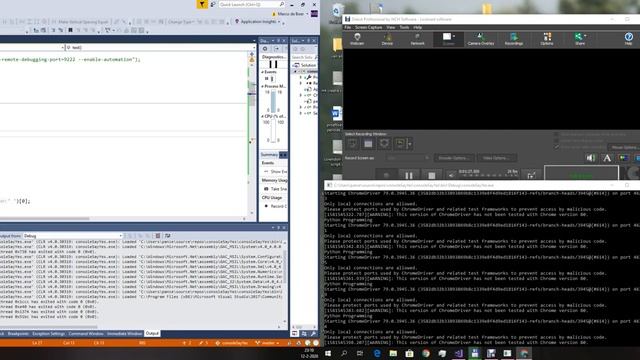Switch to the Exception Settings tab
640x360 pixels.
49,334
